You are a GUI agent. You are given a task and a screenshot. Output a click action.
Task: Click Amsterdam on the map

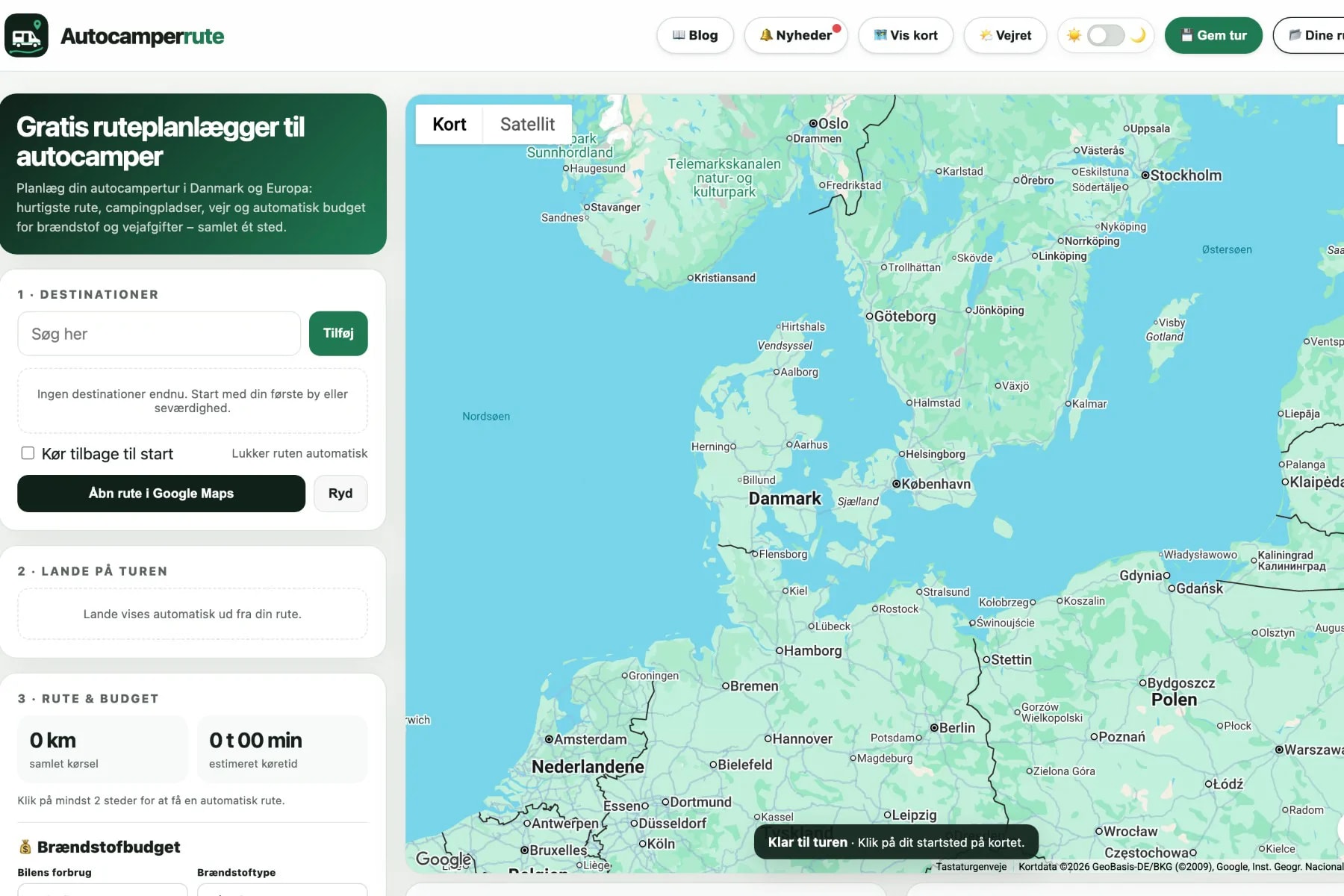pyautogui.click(x=585, y=739)
